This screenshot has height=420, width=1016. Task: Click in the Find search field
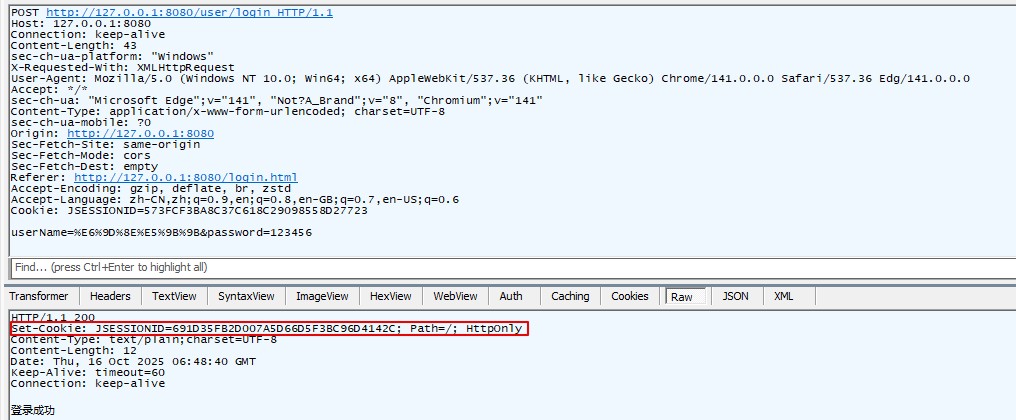click(512, 267)
